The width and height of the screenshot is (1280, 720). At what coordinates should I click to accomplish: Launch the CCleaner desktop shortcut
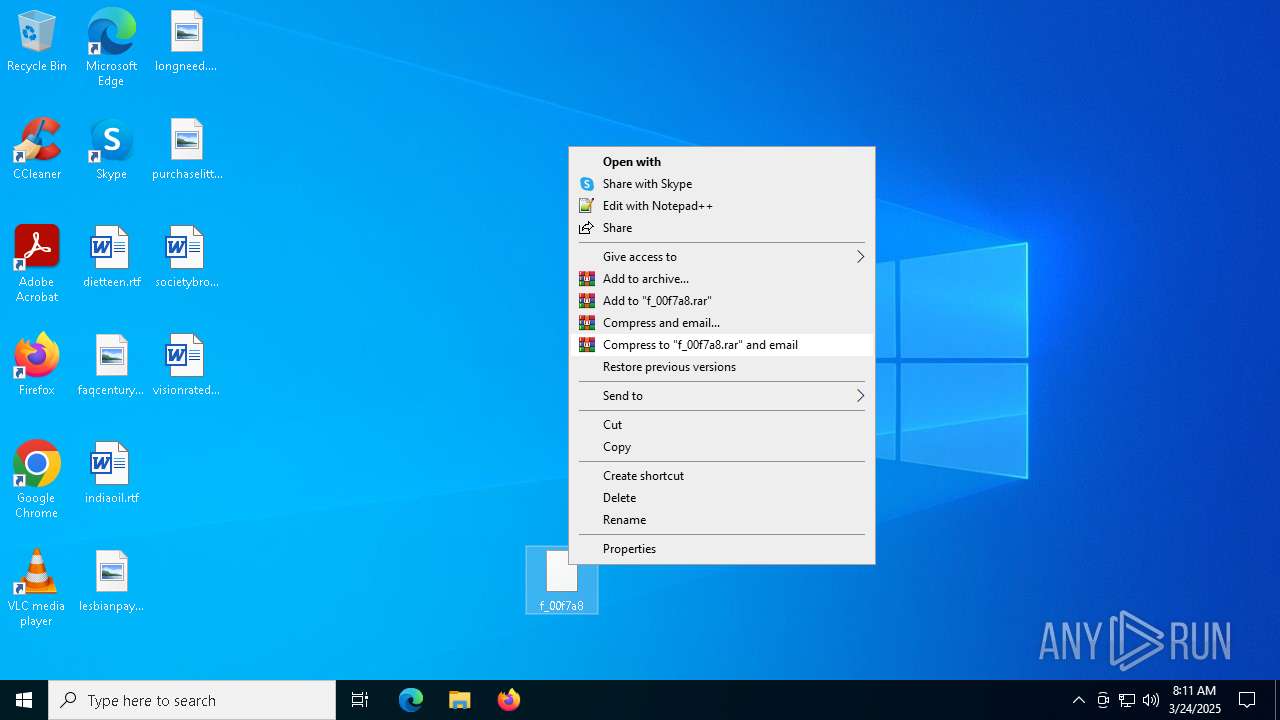37,149
